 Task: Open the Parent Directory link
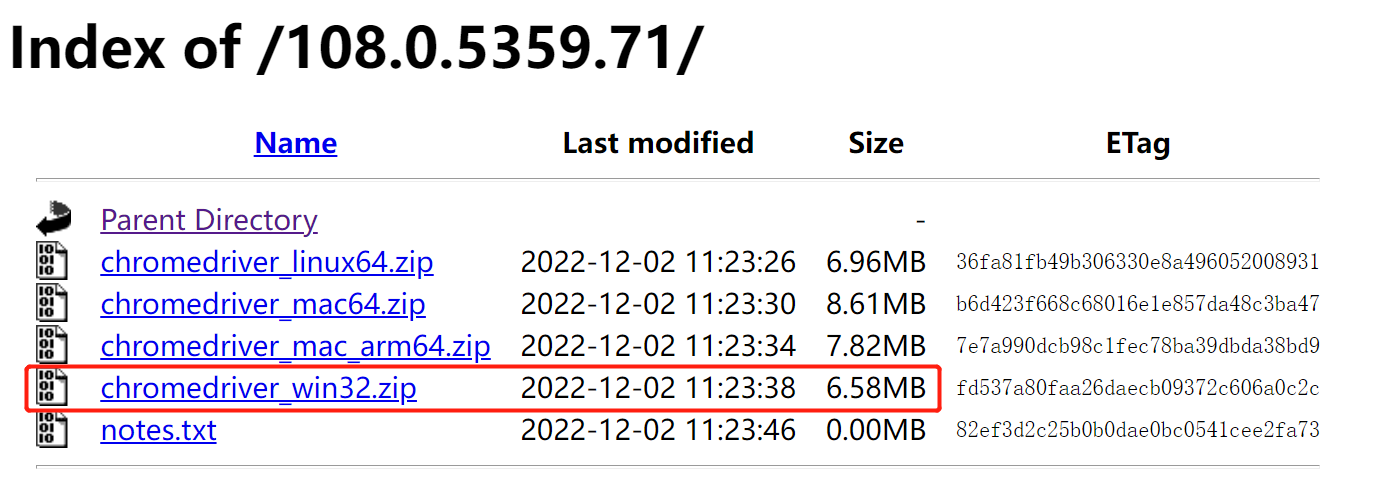pyautogui.click(x=209, y=220)
